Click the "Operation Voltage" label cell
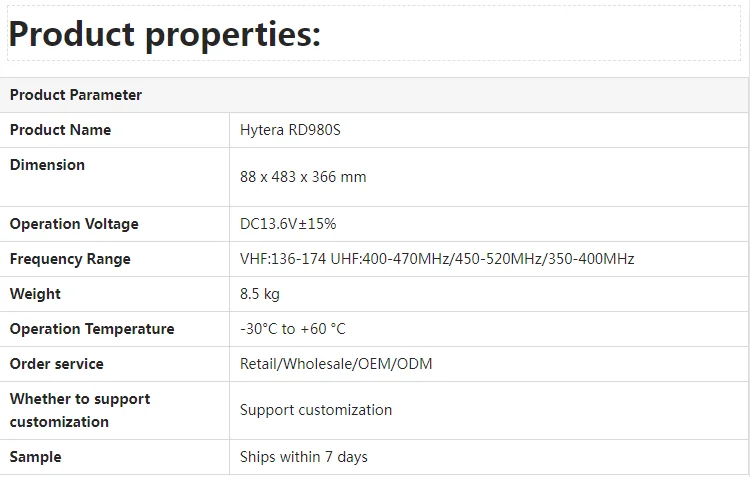This screenshot has height=477, width=750. (74, 224)
